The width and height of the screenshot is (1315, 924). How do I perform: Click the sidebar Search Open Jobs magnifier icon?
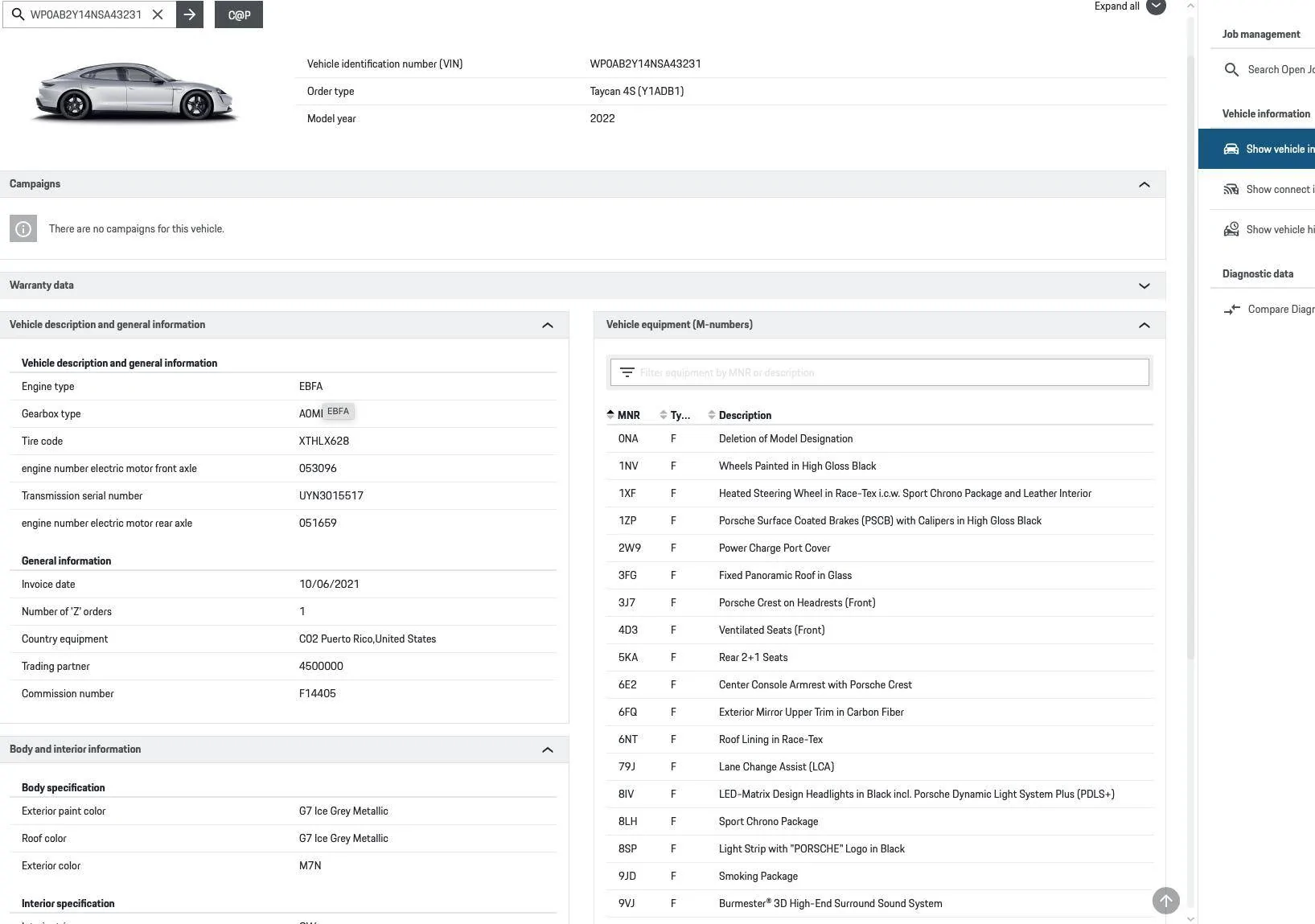click(x=1231, y=70)
